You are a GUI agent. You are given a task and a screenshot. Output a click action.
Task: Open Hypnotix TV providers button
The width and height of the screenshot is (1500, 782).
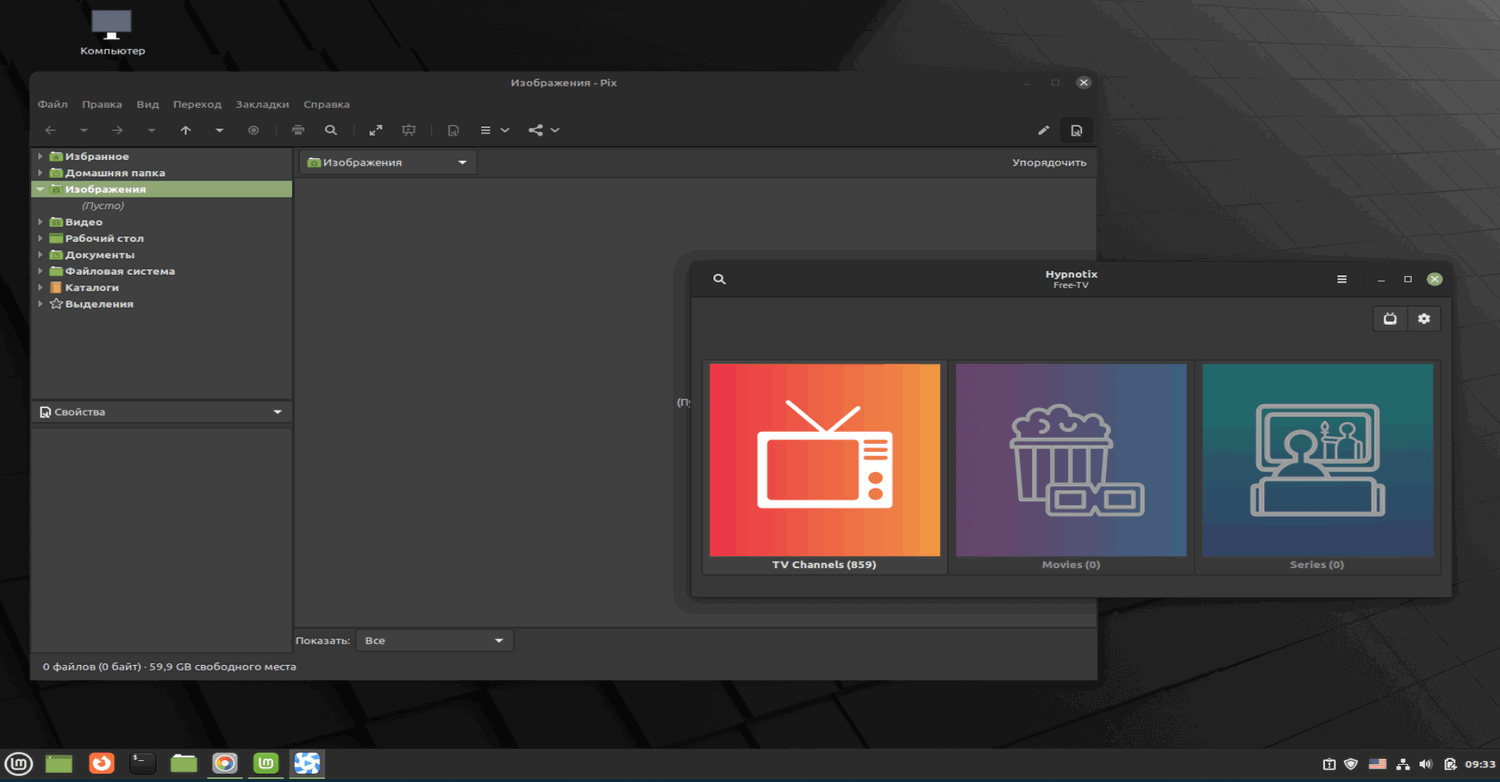1390,319
